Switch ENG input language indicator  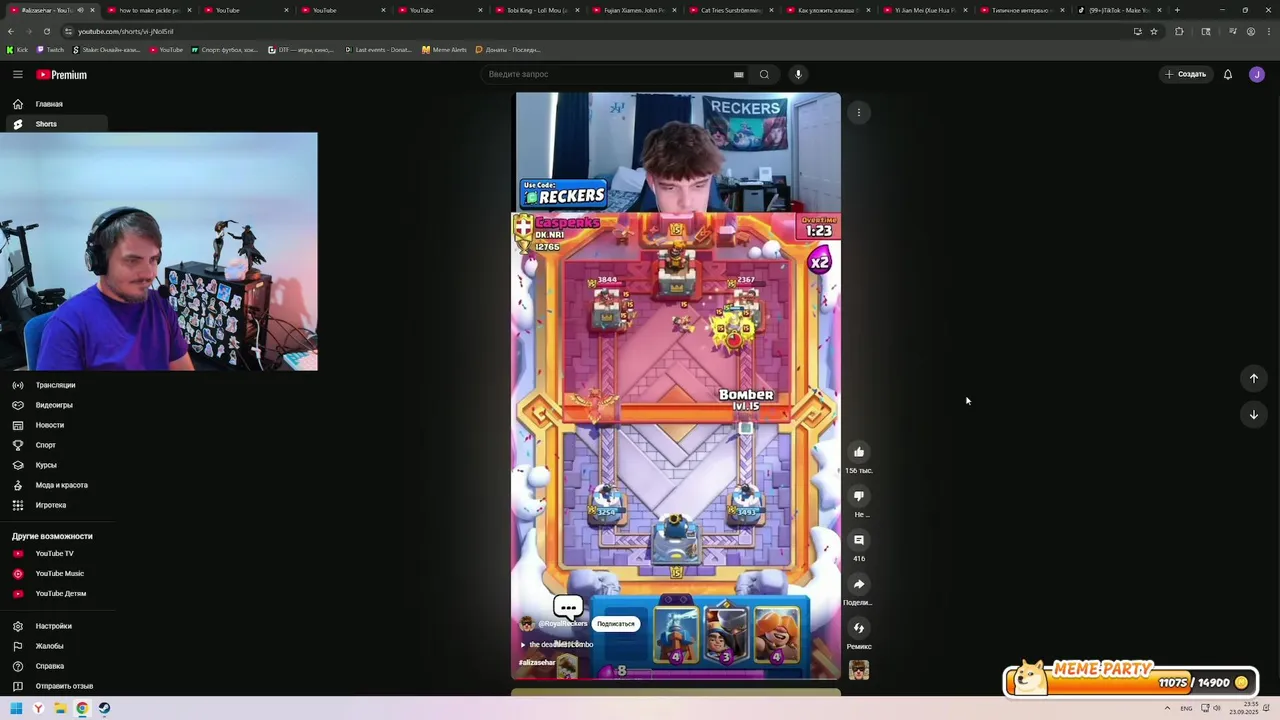point(1186,708)
